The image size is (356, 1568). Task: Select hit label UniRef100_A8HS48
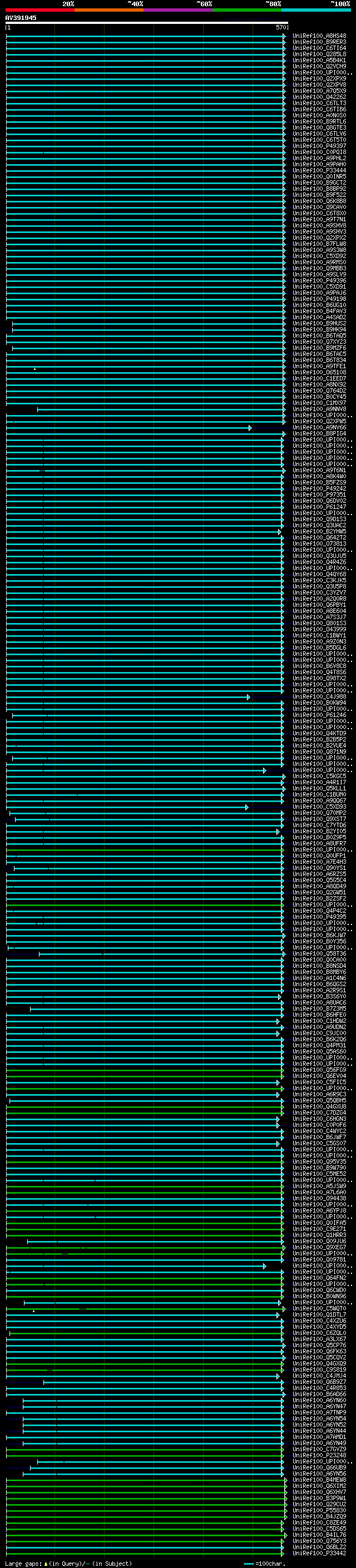pyautogui.click(x=319, y=36)
